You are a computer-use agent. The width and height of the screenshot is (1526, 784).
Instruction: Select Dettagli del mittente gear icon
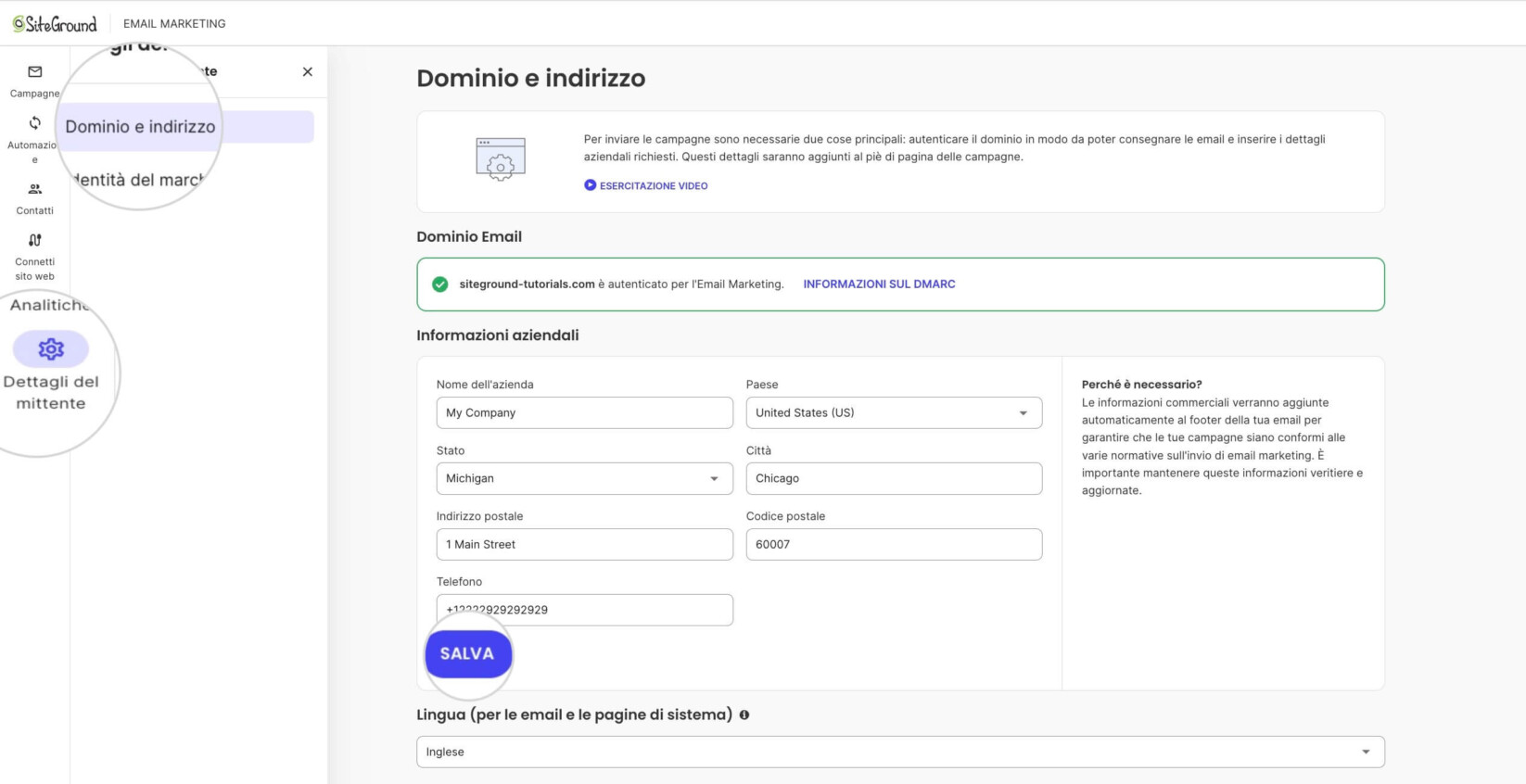51,349
